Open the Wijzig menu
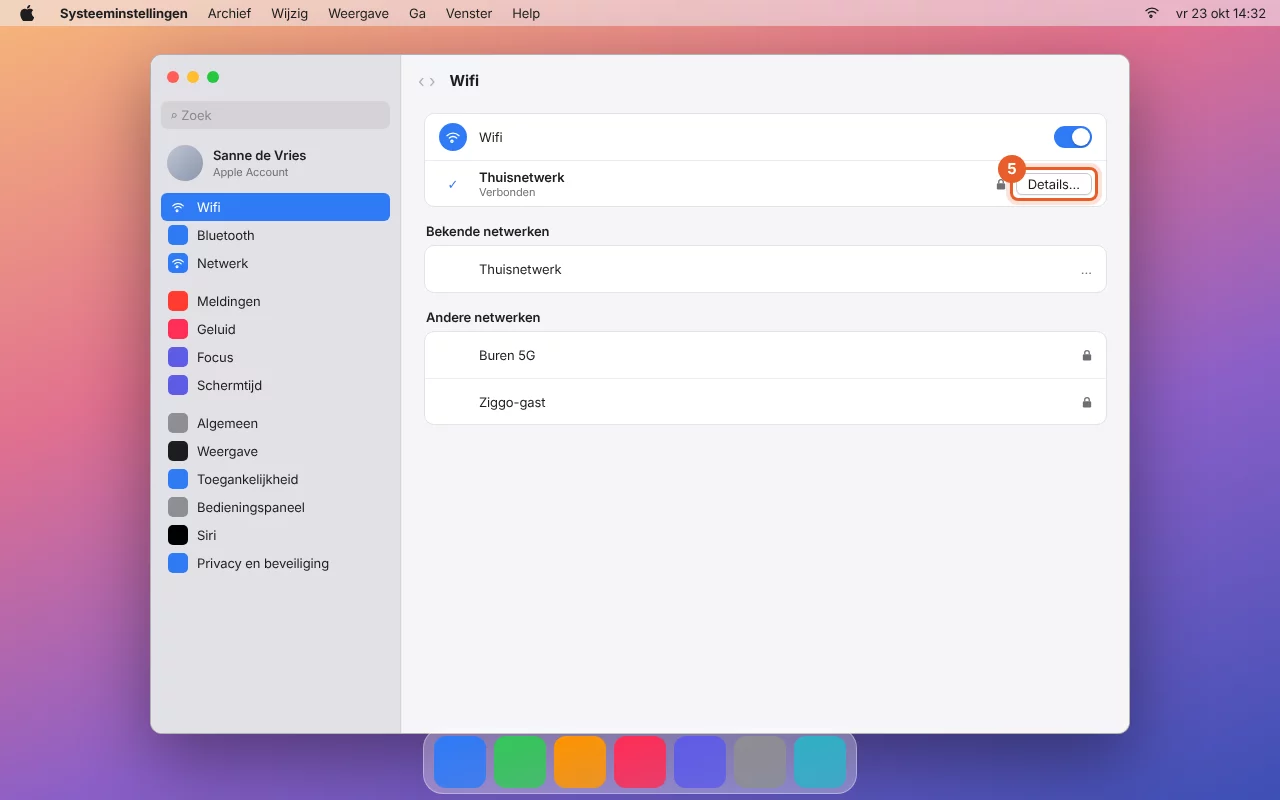Viewport: 1280px width, 800px height. 289,13
